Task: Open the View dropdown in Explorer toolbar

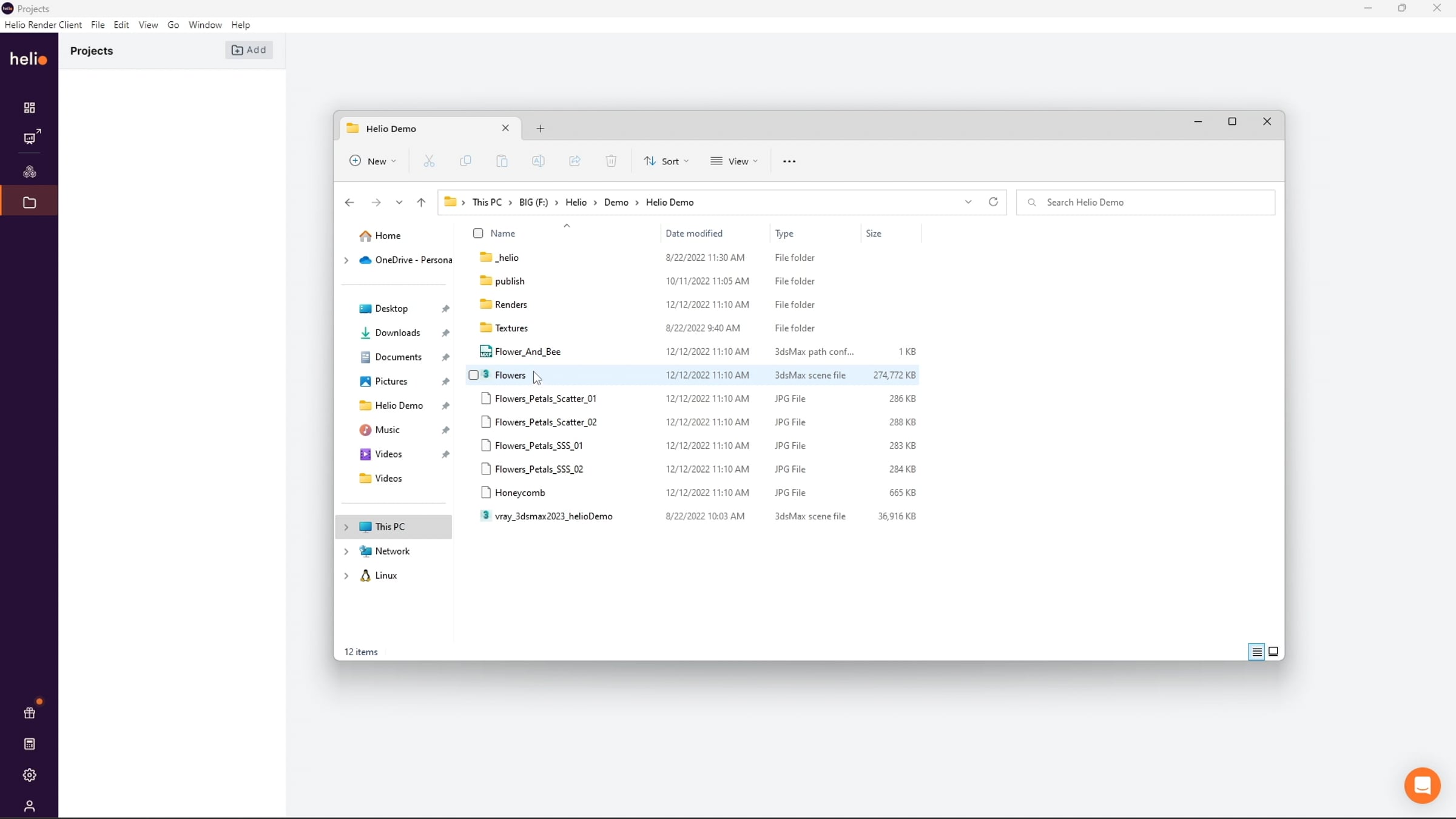Action: click(x=734, y=161)
